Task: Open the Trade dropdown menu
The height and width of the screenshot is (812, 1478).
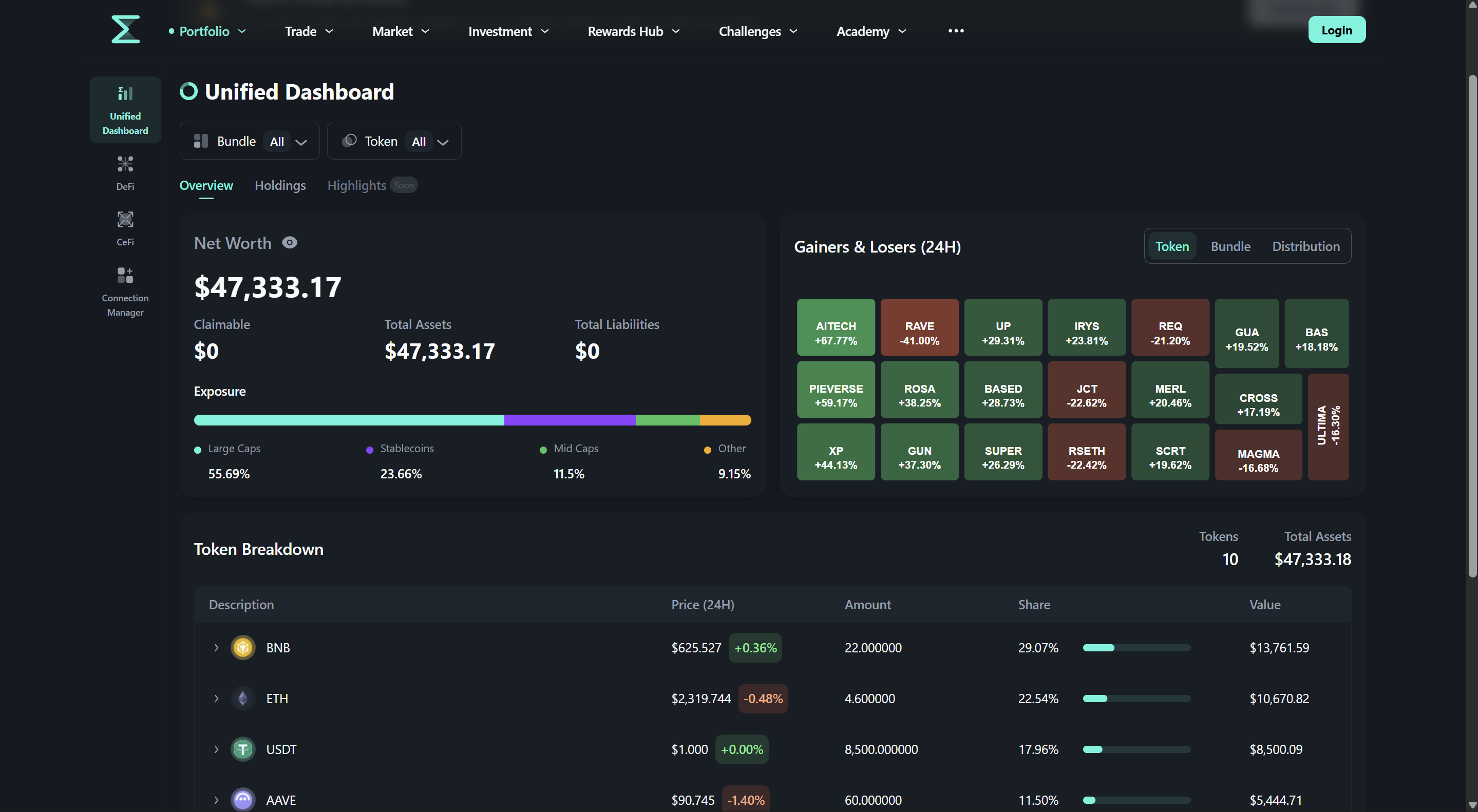Action: pyautogui.click(x=309, y=31)
